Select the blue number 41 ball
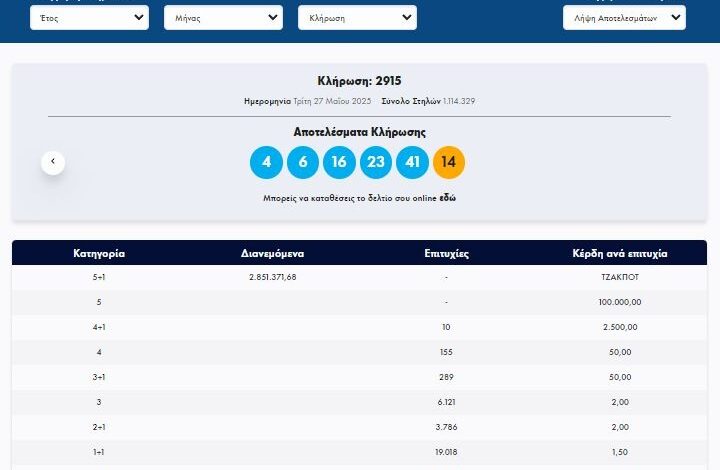The width and height of the screenshot is (720, 470). coord(412,161)
